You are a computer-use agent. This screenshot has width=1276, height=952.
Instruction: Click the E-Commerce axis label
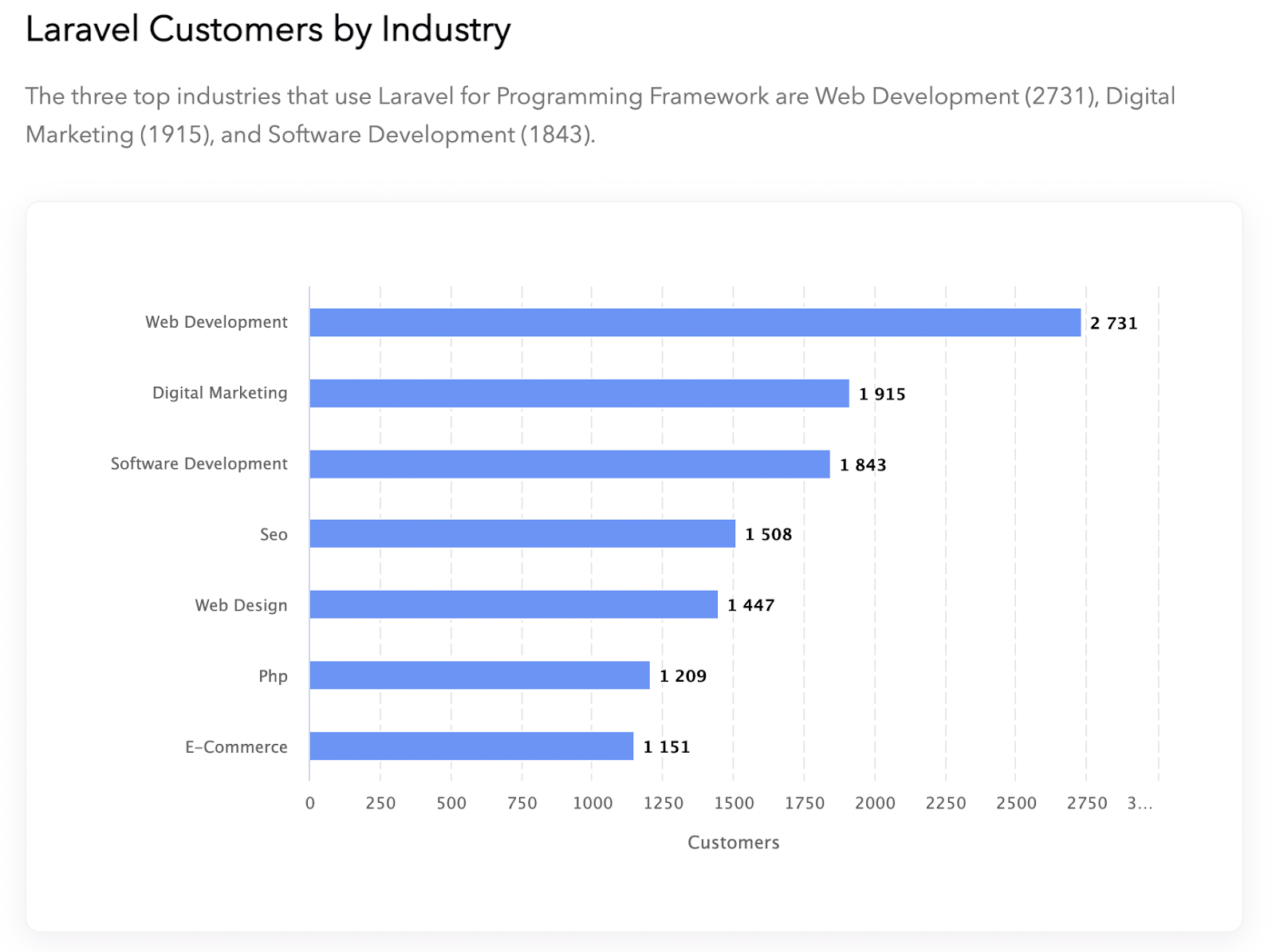pyautogui.click(x=236, y=746)
